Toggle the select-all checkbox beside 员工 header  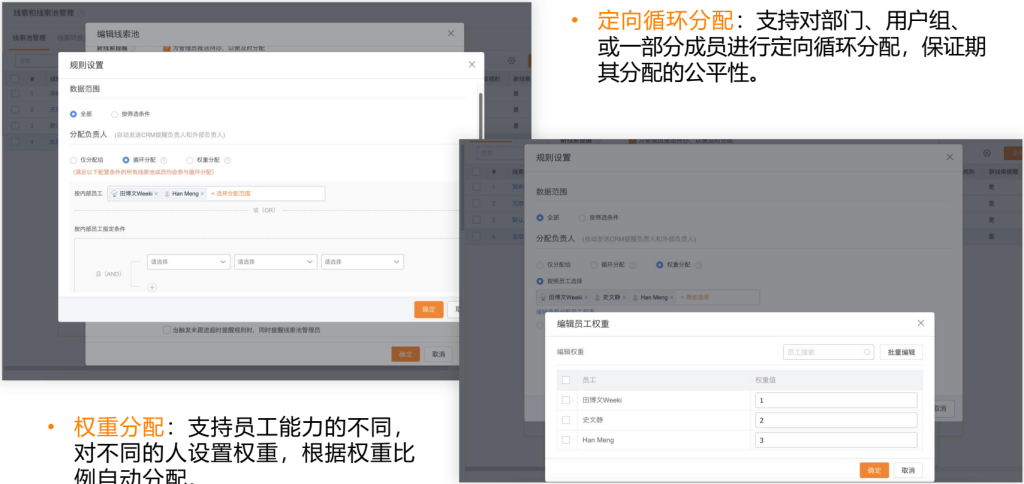[566, 380]
